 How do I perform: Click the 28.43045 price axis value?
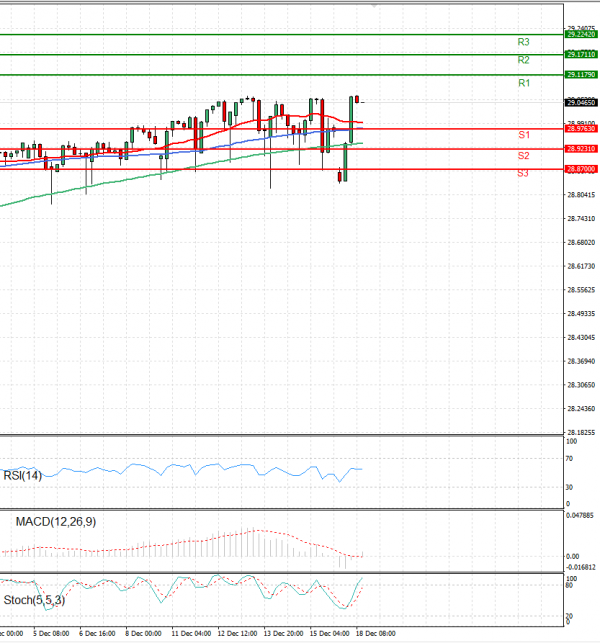[x=581, y=337]
